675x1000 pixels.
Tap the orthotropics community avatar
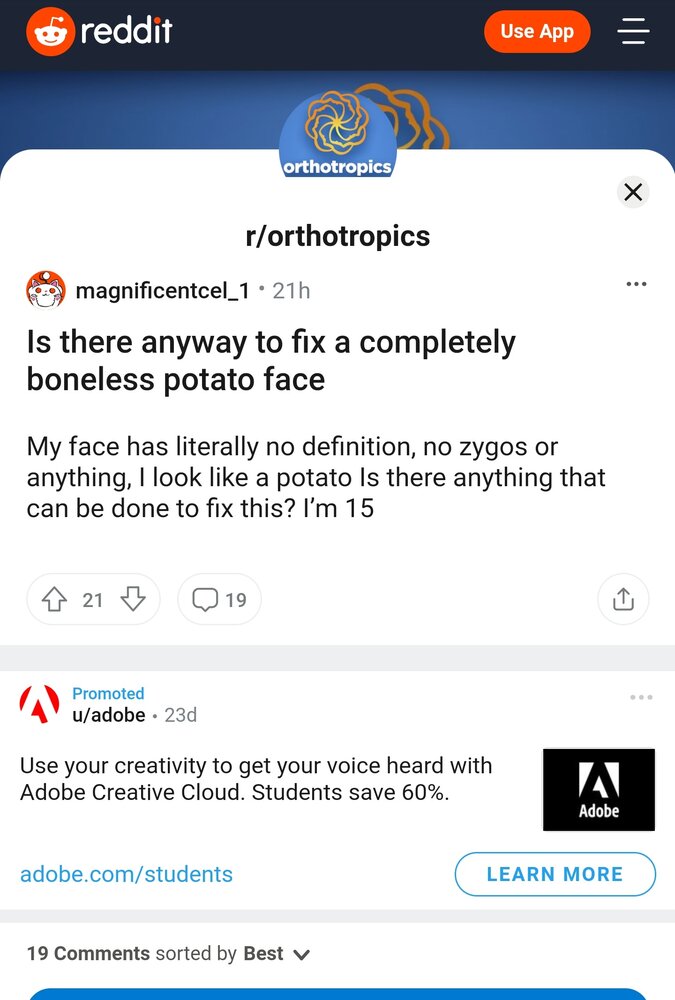point(338,133)
